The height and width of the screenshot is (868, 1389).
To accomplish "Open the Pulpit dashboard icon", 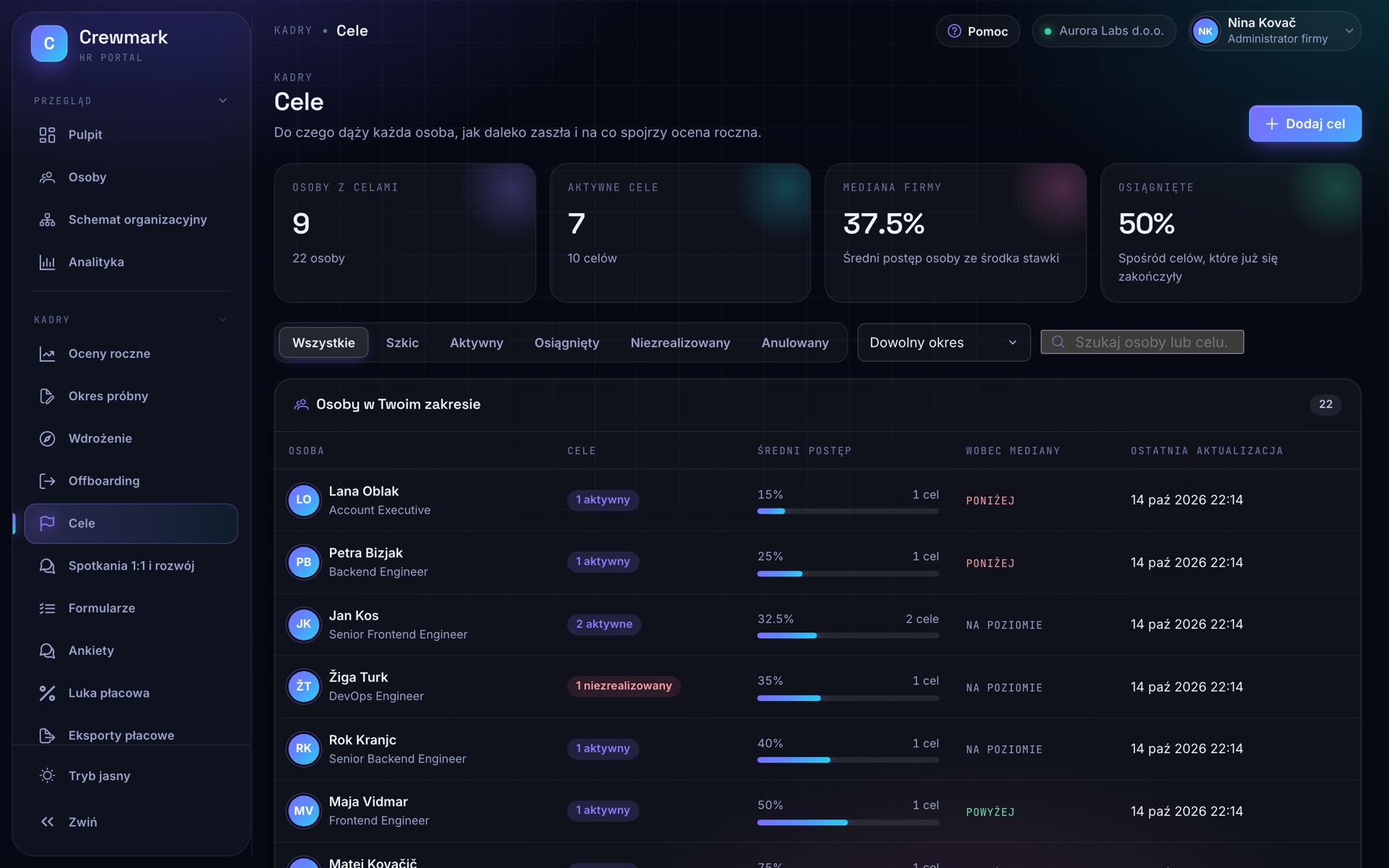I will click(x=47, y=135).
